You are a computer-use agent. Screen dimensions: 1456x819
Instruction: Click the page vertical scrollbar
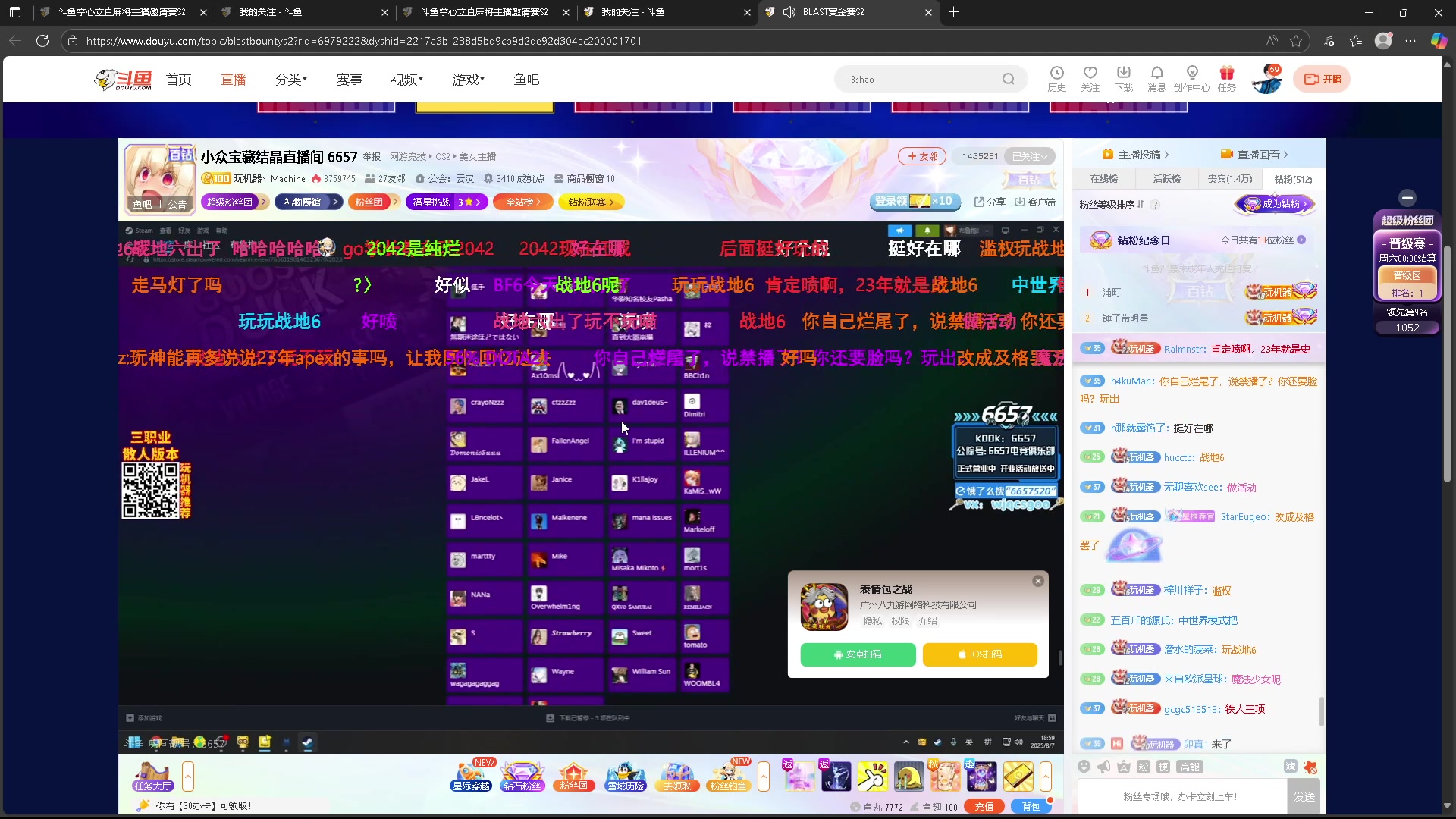coord(1448,363)
